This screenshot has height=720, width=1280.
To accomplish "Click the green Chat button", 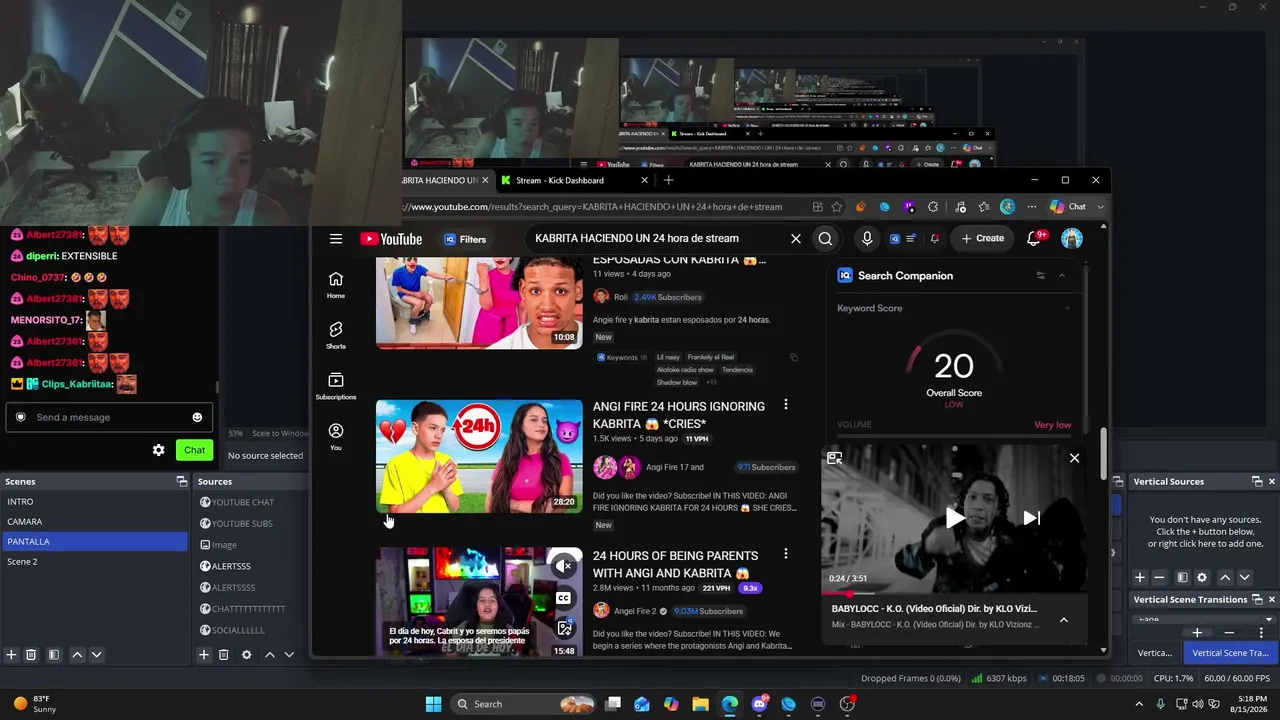I will tap(194, 450).
